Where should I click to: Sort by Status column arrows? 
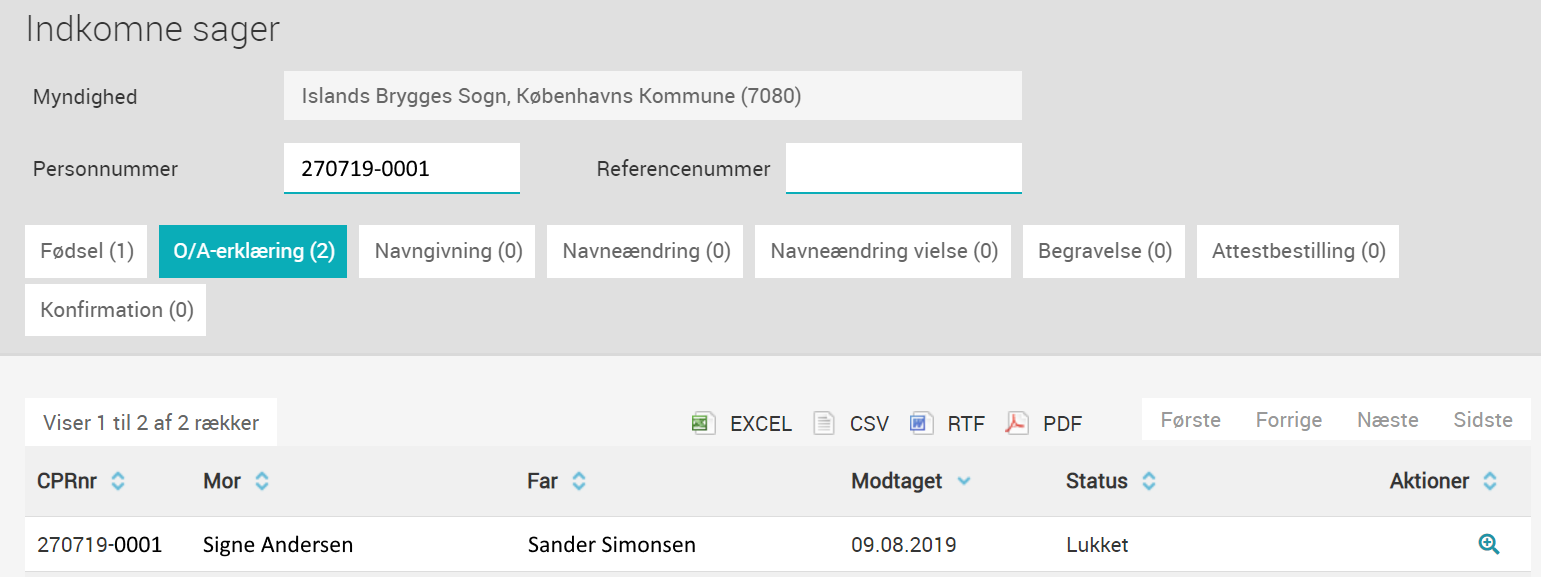pyautogui.click(x=1149, y=481)
